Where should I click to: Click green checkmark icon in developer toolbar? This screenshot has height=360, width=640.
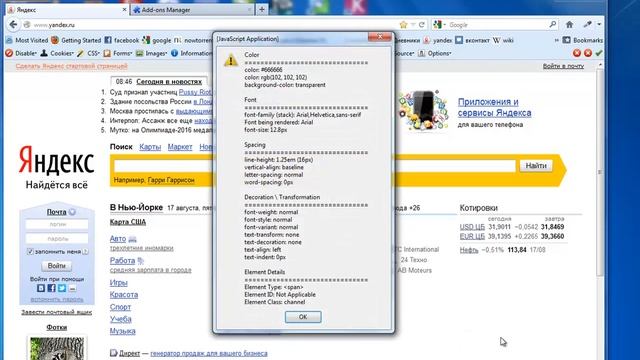point(599,53)
